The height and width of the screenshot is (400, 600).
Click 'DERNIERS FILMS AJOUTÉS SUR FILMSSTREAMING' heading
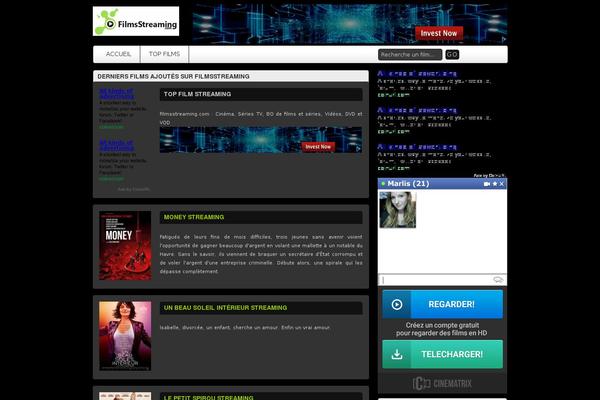click(x=173, y=77)
